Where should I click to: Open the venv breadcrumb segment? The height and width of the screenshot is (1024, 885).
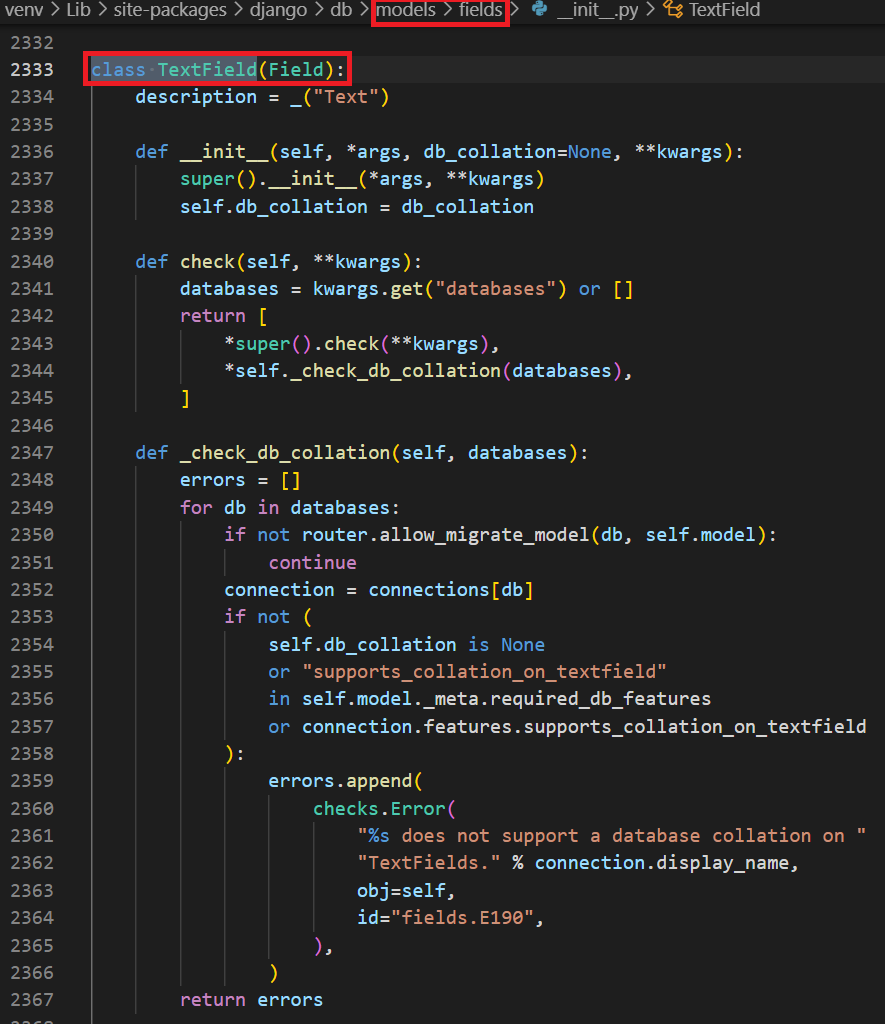[24, 10]
